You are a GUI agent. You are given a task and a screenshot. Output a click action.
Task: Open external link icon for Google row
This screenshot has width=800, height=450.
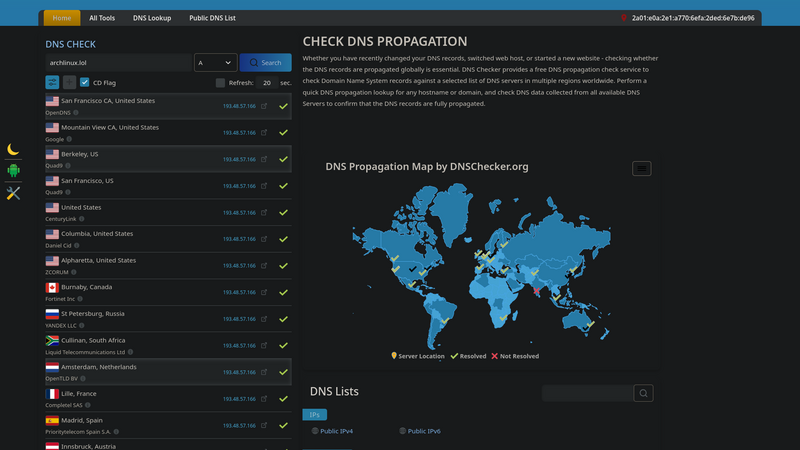point(264,133)
